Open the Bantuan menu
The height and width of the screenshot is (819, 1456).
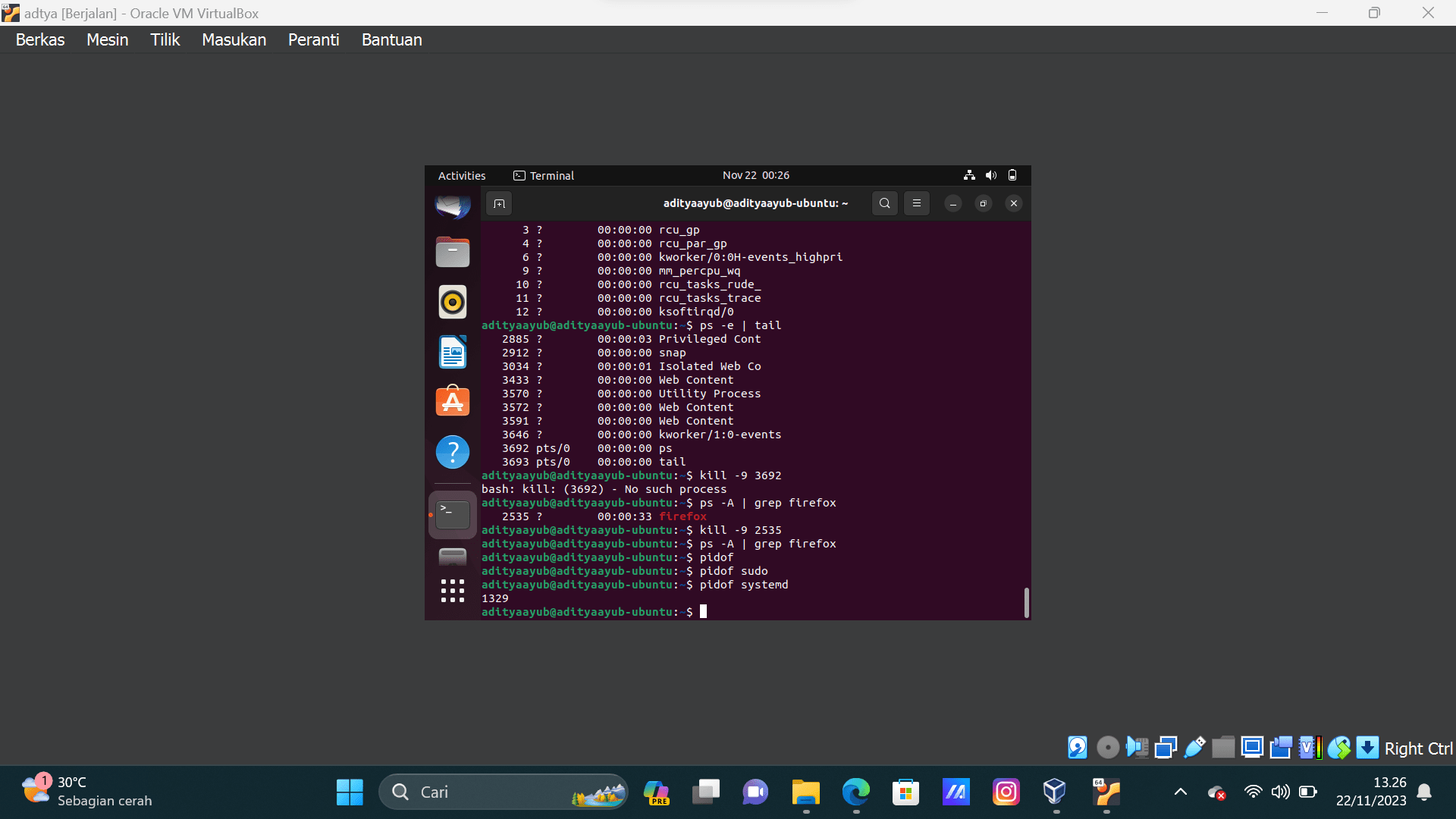[391, 39]
